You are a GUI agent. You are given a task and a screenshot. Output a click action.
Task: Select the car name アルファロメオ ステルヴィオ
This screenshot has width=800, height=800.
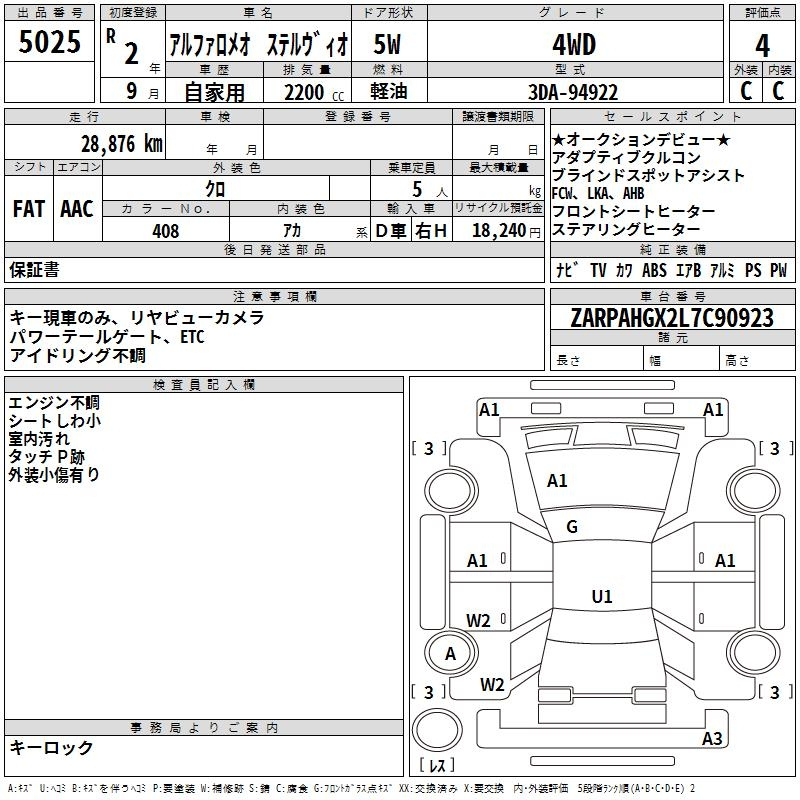(259, 43)
